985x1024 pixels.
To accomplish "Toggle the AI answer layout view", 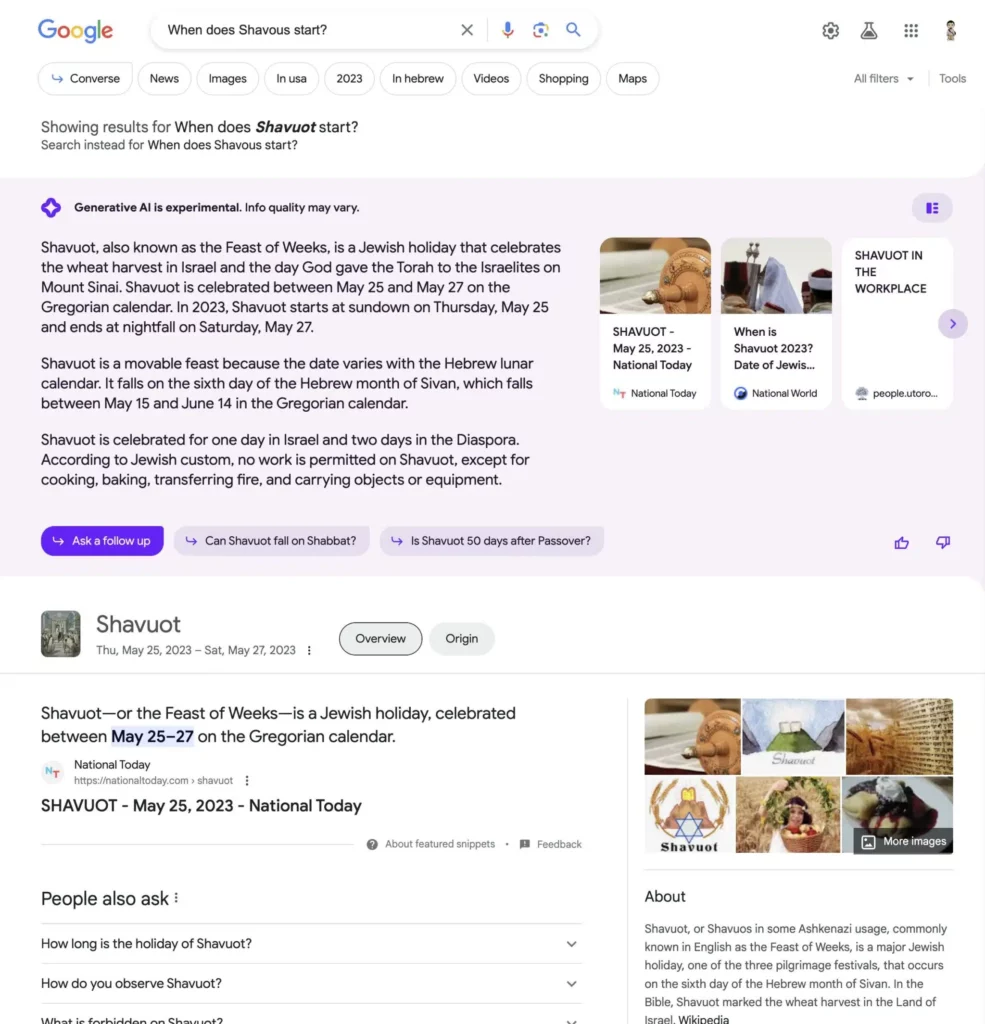I will tap(932, 208).
